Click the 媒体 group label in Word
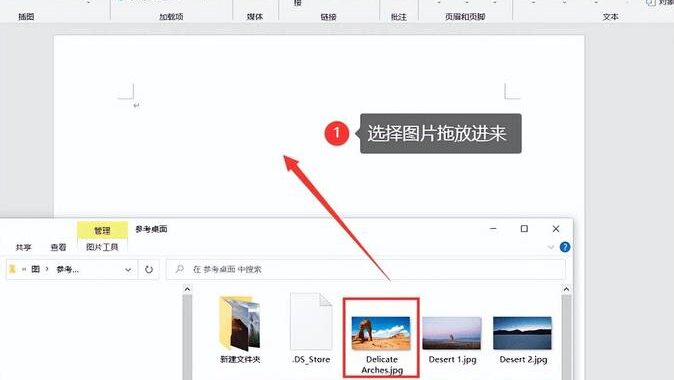The width and height of the screenshot is (674, 380). click(255, 17)
